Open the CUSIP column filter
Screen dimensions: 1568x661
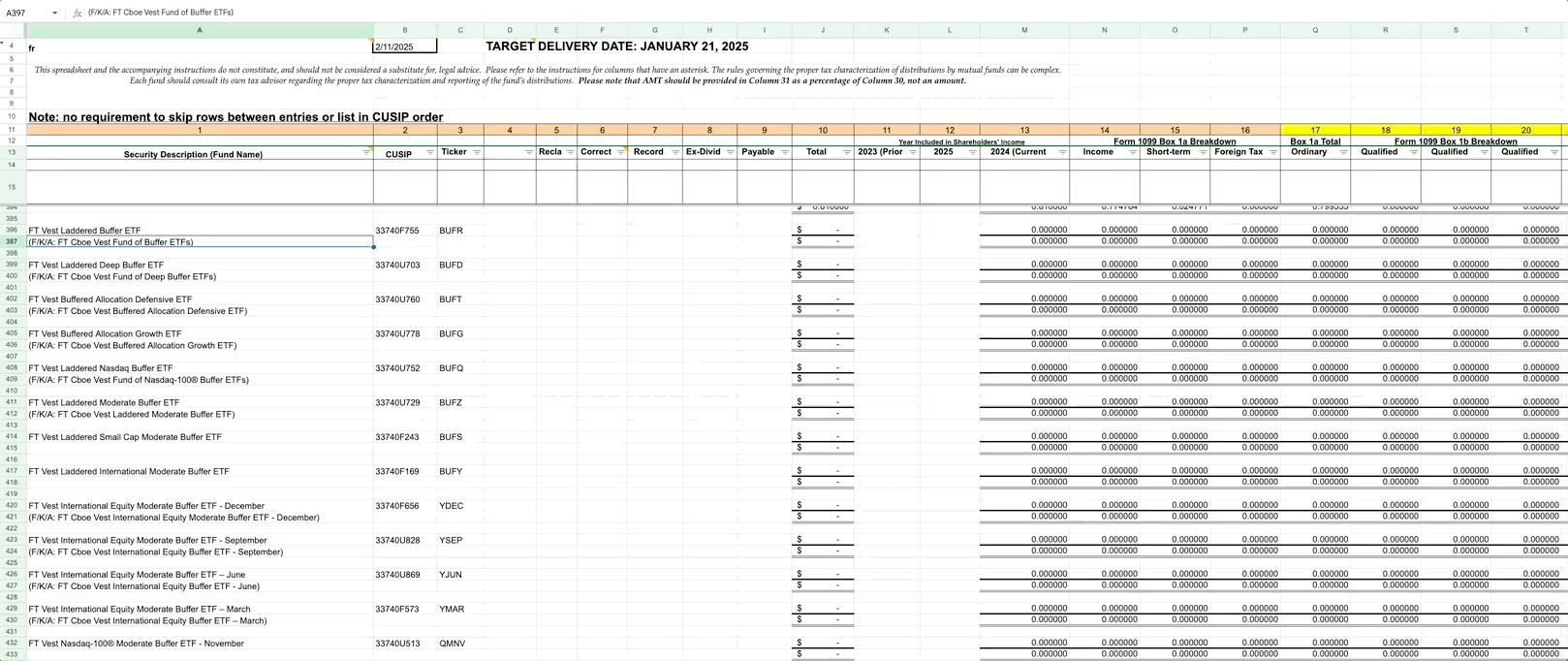tap(430, 153)
